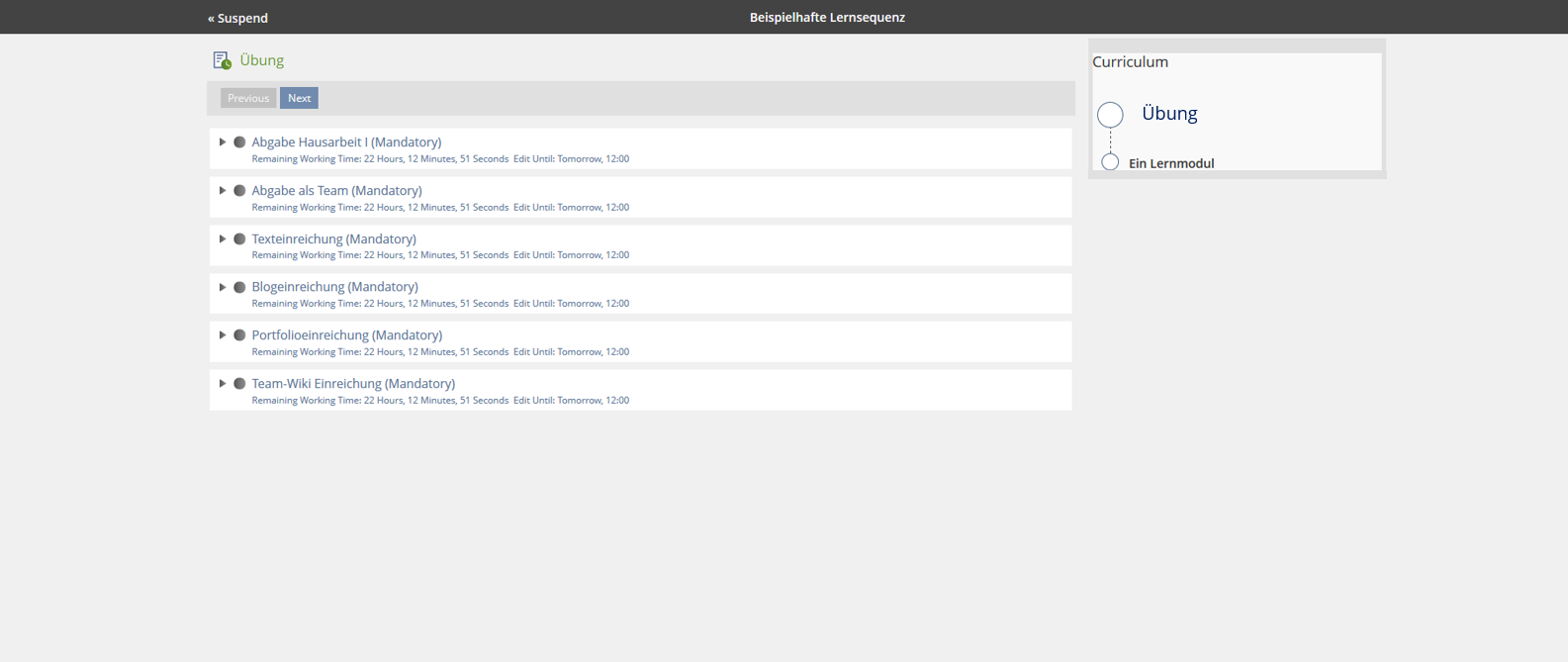Expand the Abgabe Hausarbeit I assignment
This screenshot has height=662, width=1568.
pos(223,142)
